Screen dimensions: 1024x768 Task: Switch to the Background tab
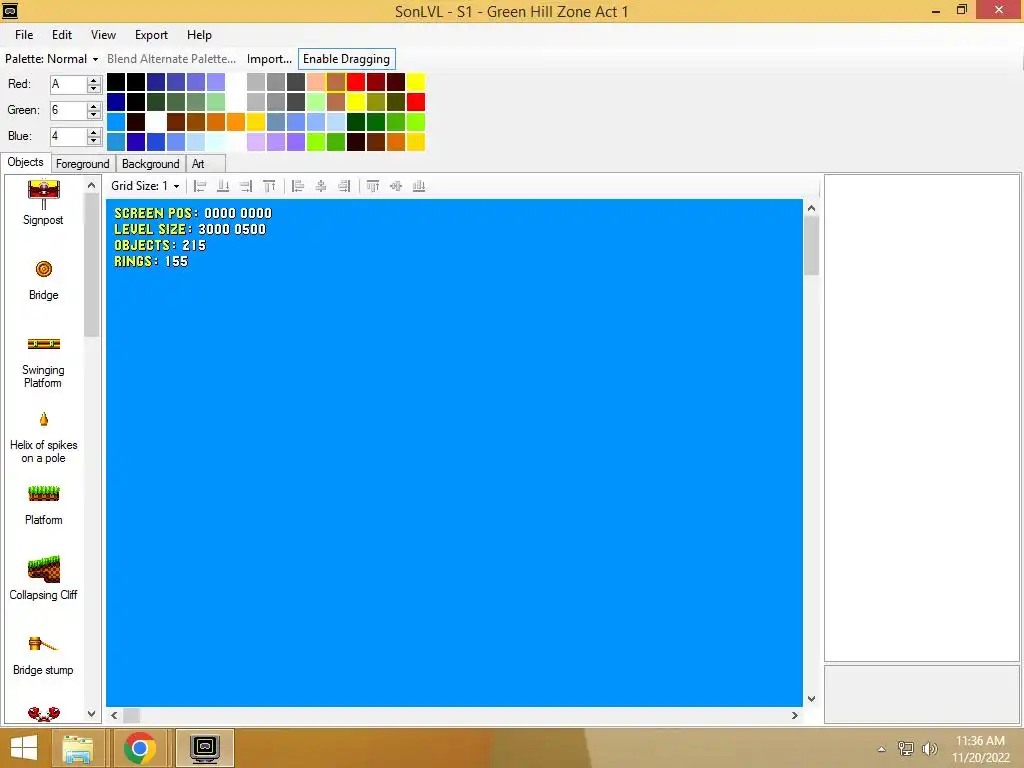coord(151,164)
